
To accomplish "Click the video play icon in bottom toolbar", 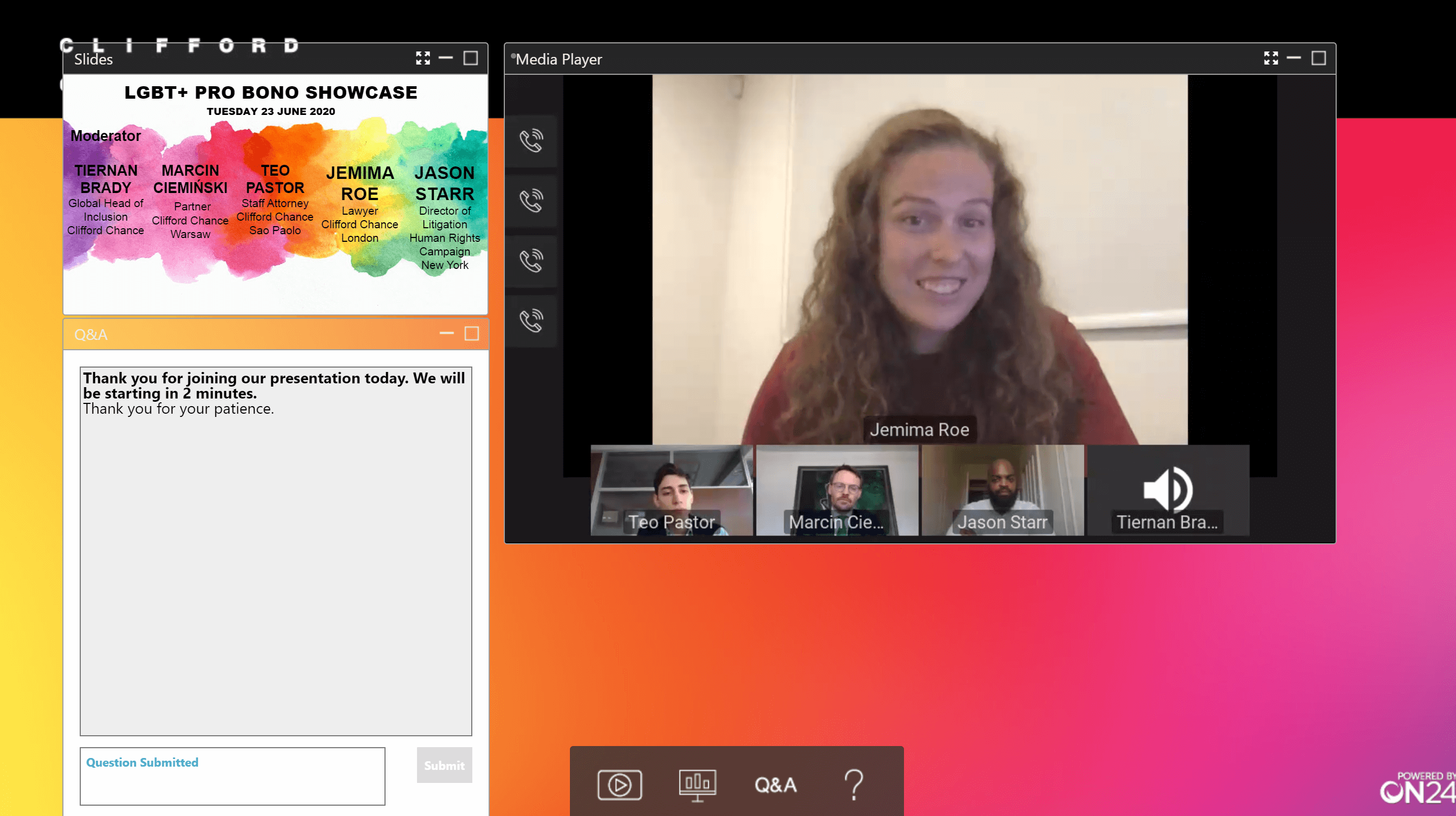I will tap(618, 783).
